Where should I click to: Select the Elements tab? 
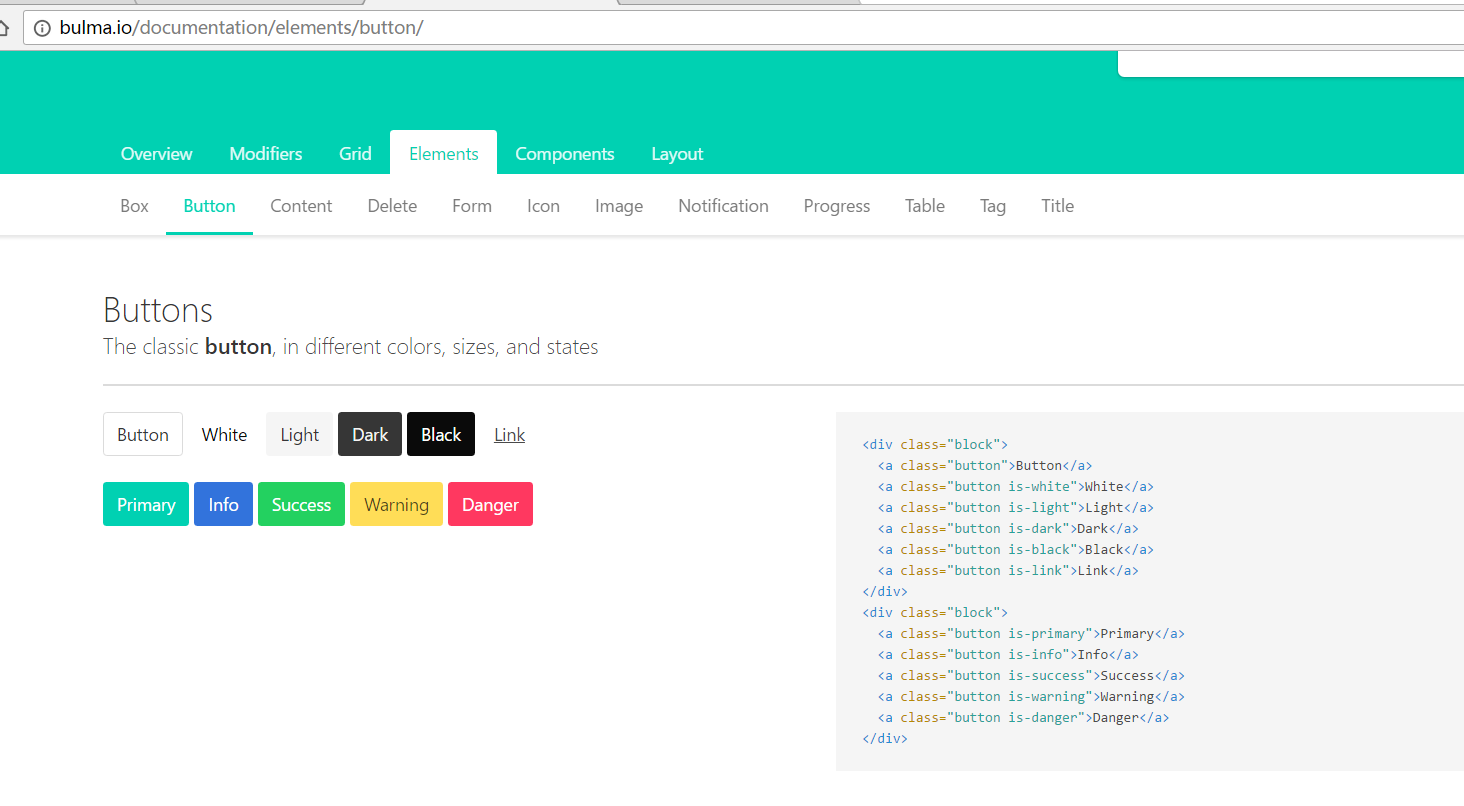click(443, 153)
